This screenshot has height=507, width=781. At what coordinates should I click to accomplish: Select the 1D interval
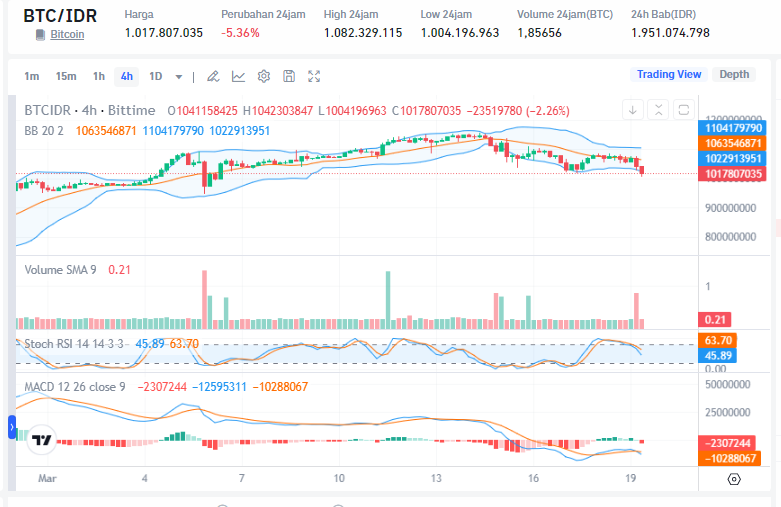tap(155, 76)
